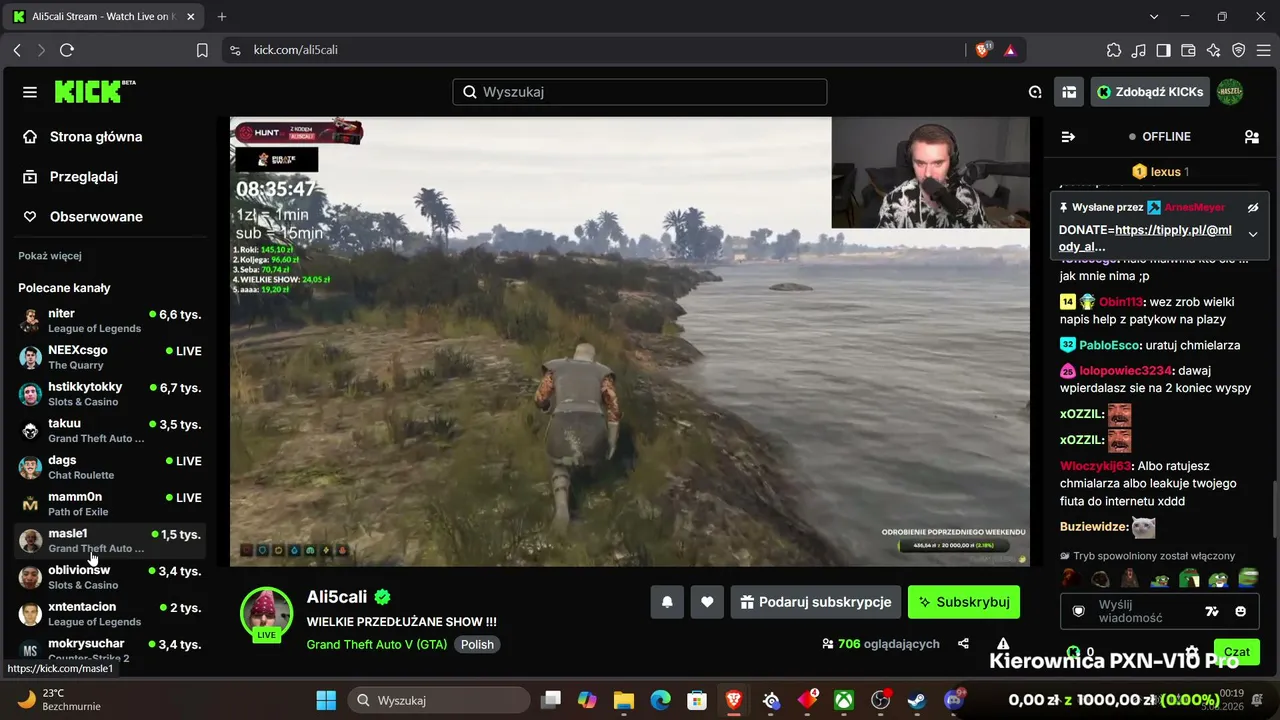Viewport: 1280px width, 720px height.
Task: Open Brave Wallet icon in toolbar
Action: click(1189, 50)
